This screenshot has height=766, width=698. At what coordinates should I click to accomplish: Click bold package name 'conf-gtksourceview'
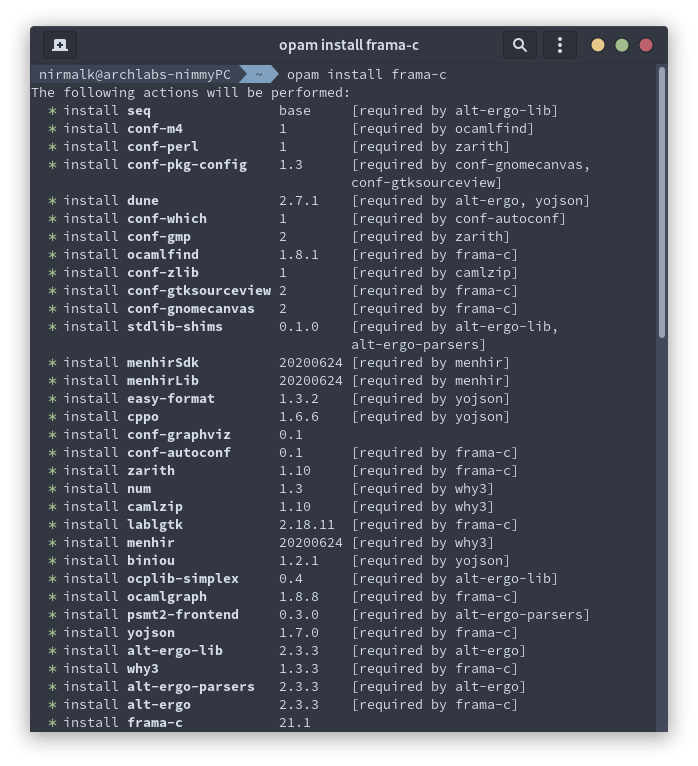click(199, 291)
